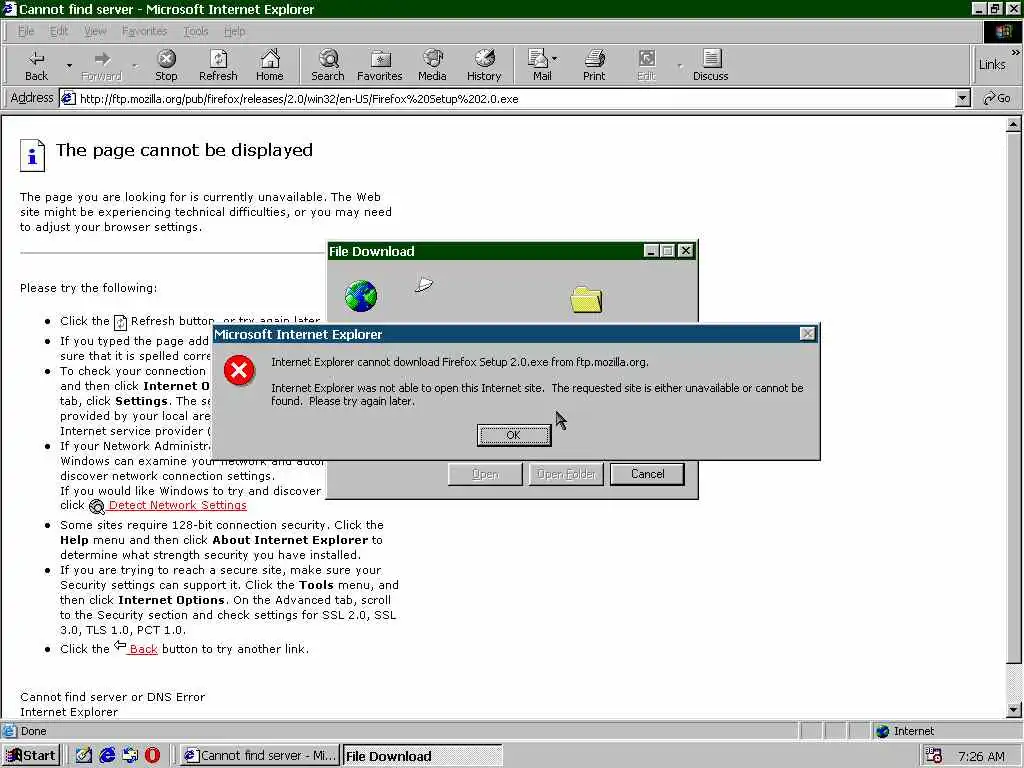The height and width of the screenshot is (768, 1024).
Task: Click the page icon in address bar
Action: [68, 99]
